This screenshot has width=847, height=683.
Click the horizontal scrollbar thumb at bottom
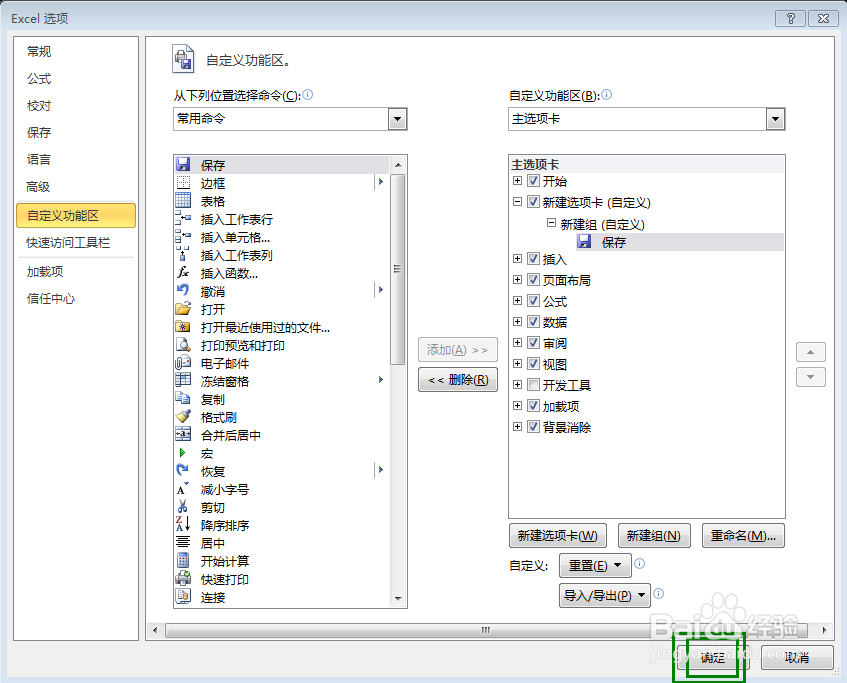click(x=486, y=630)
